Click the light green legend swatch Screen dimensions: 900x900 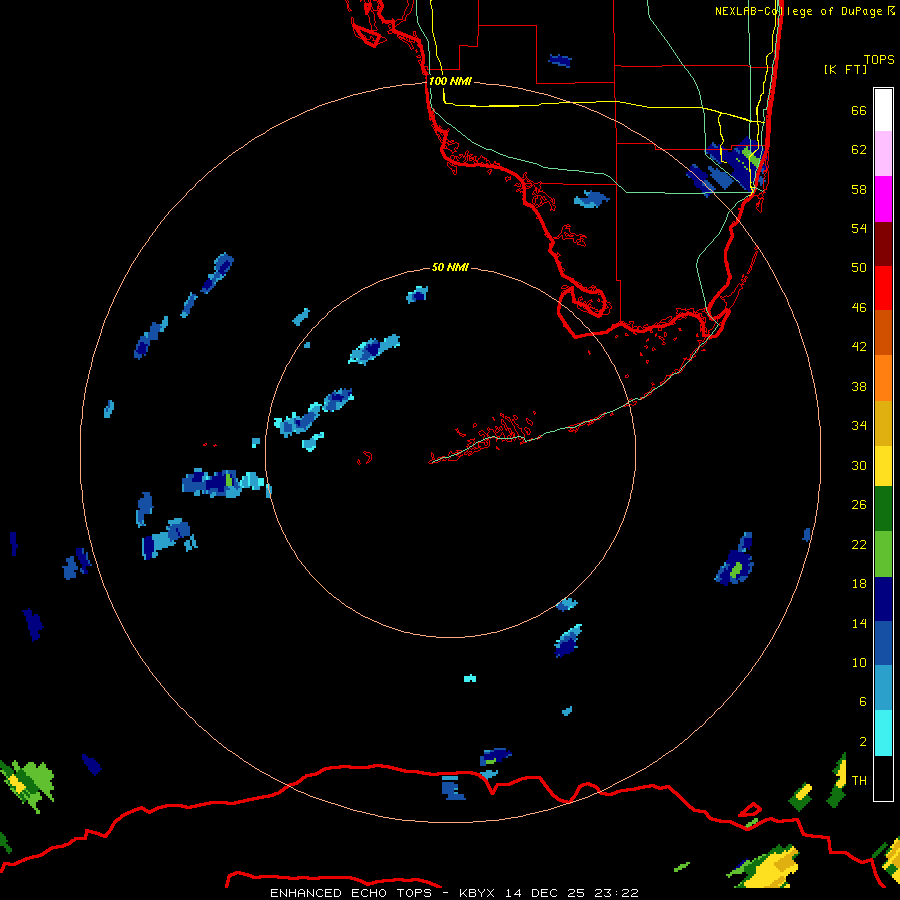(883, 554)
